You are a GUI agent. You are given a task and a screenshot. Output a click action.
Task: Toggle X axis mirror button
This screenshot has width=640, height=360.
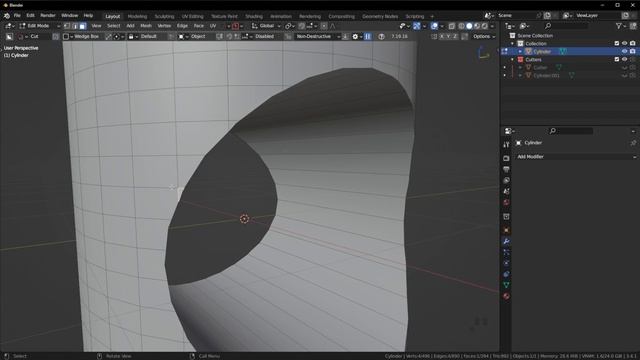click(442, 36)
